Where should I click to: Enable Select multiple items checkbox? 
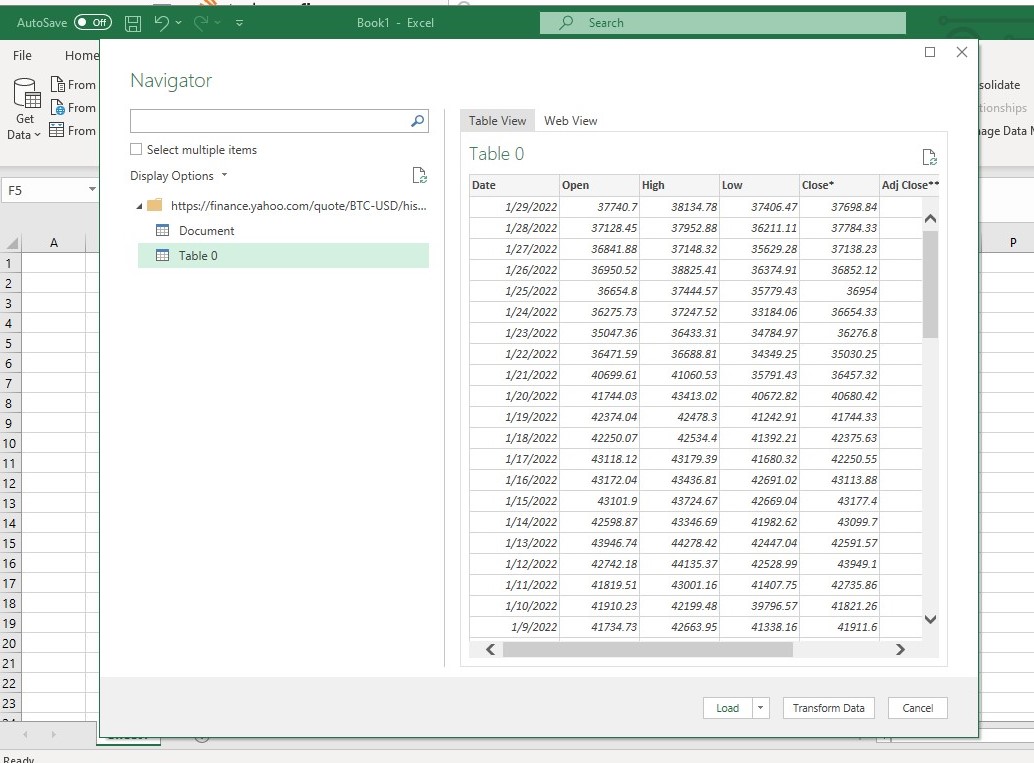click(x=136, y=149)
